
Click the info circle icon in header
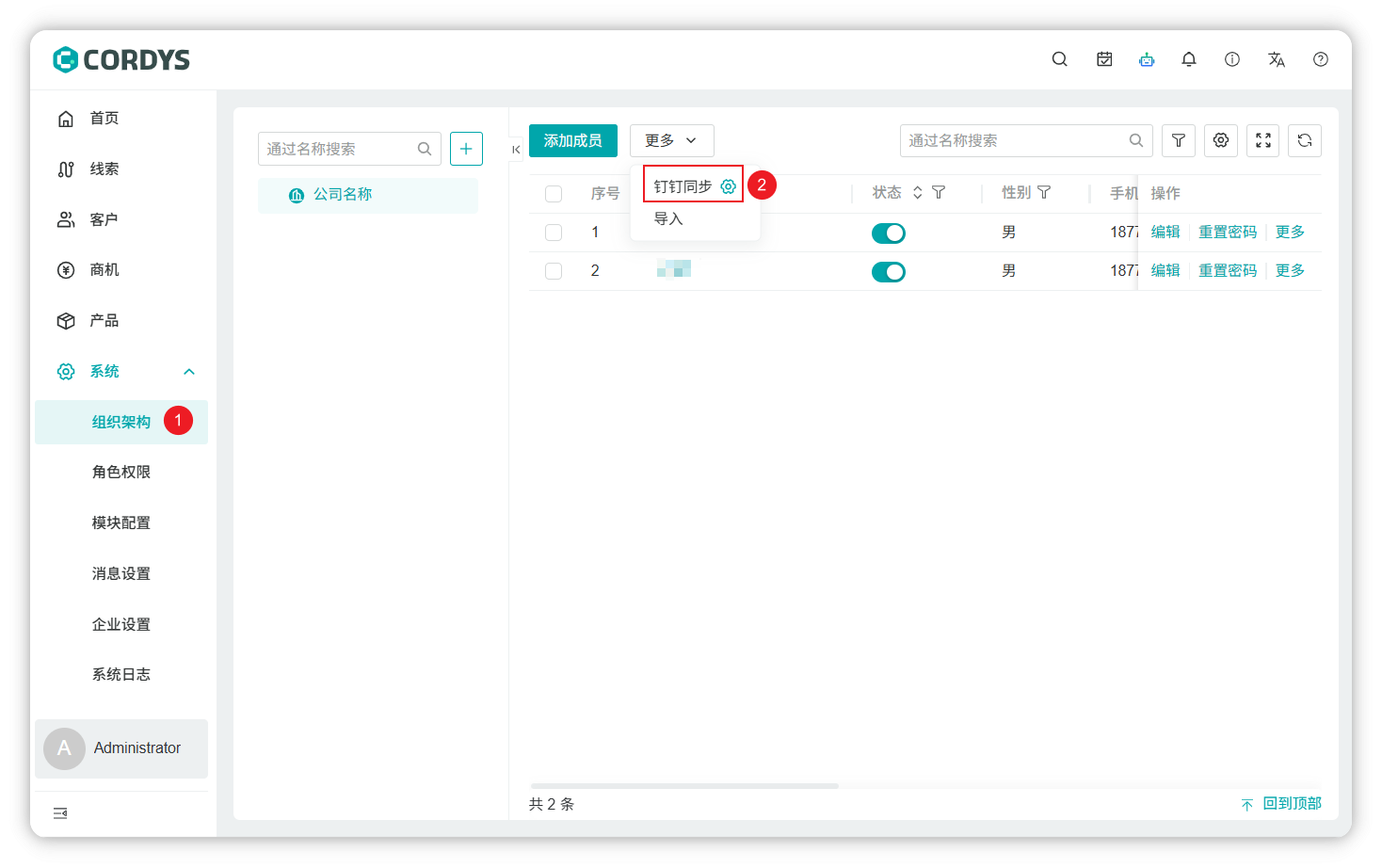click(1231, 59)
